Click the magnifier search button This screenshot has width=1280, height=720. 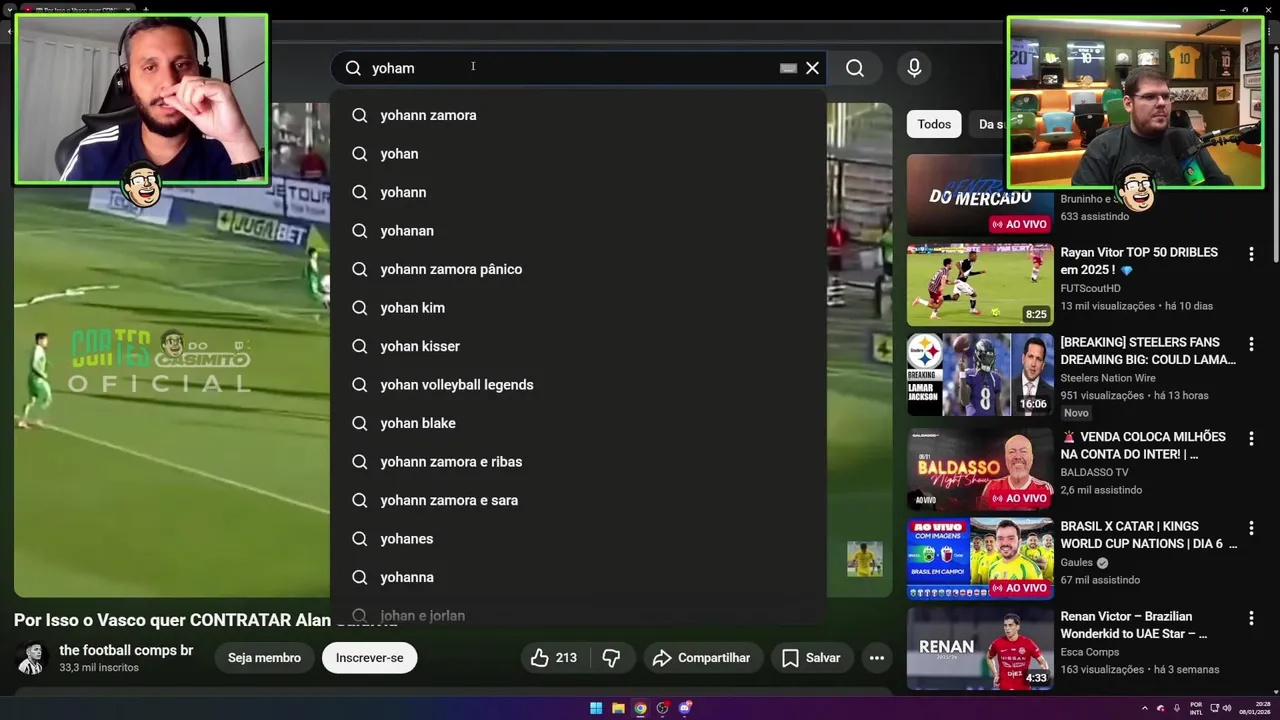pyautogui.click(x=855, y=68)
